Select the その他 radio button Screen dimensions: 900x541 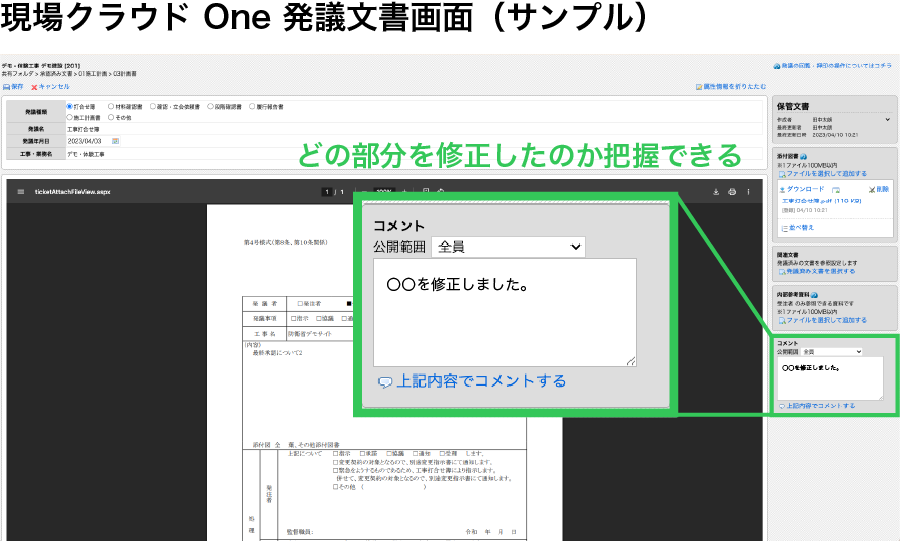point(111,118)
